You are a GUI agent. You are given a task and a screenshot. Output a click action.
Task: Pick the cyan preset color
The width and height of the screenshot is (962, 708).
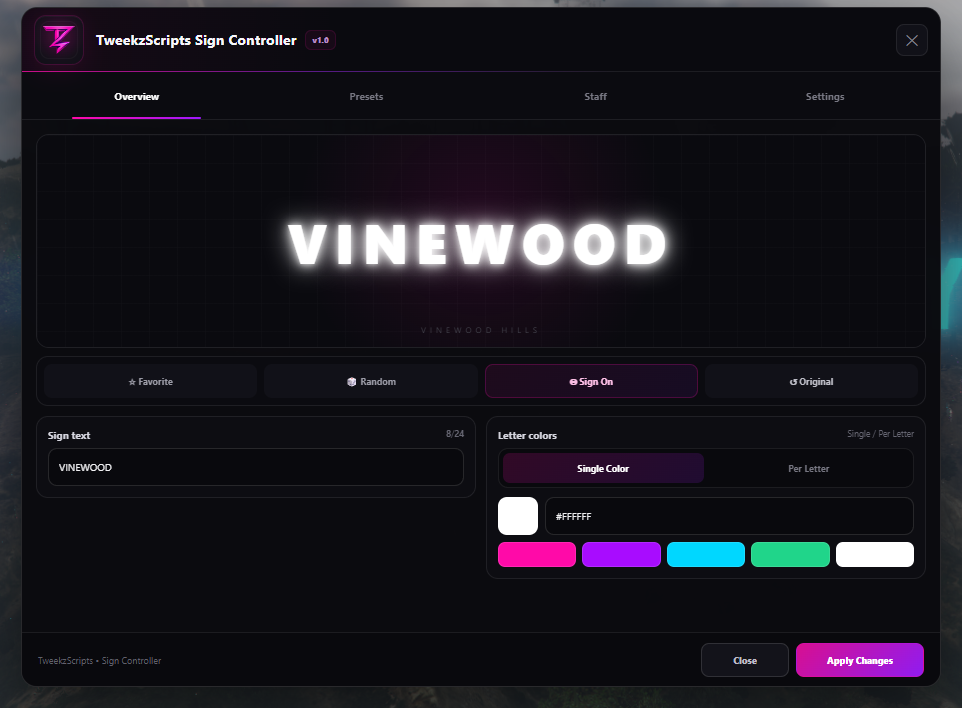pyautogui.click(x=706, y=555)
